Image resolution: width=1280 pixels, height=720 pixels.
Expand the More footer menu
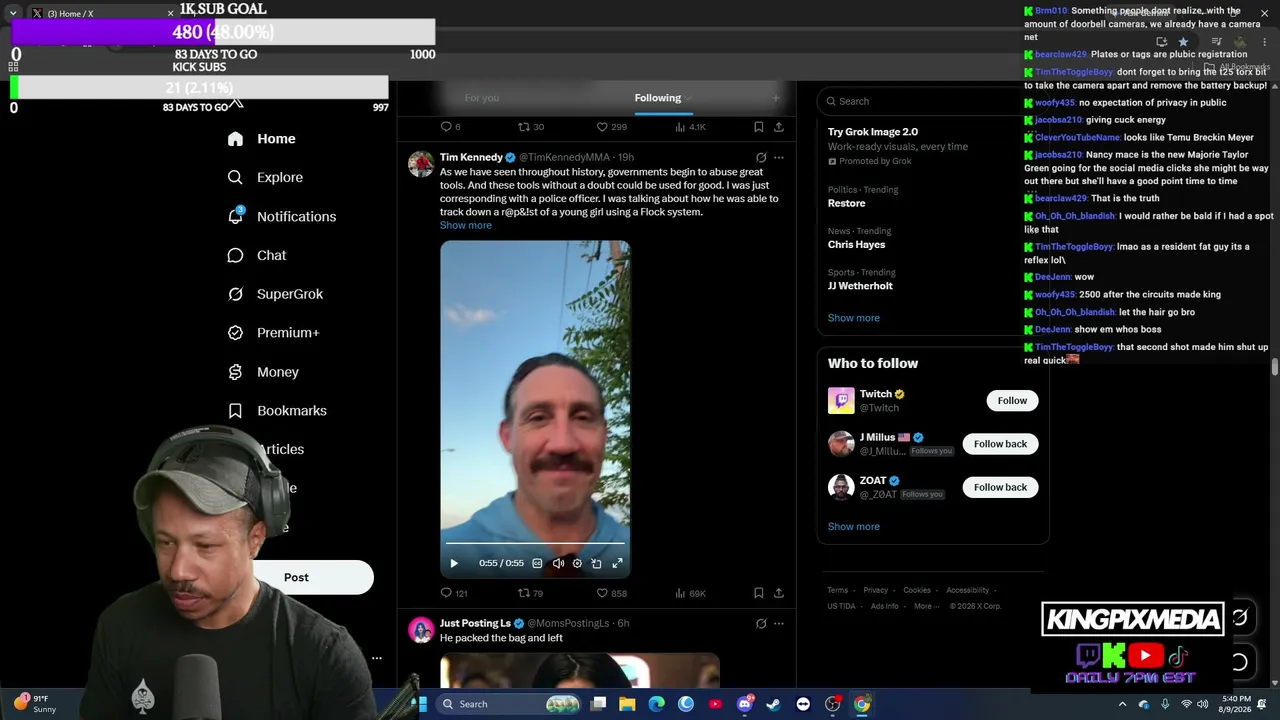(x=926, y=606)
